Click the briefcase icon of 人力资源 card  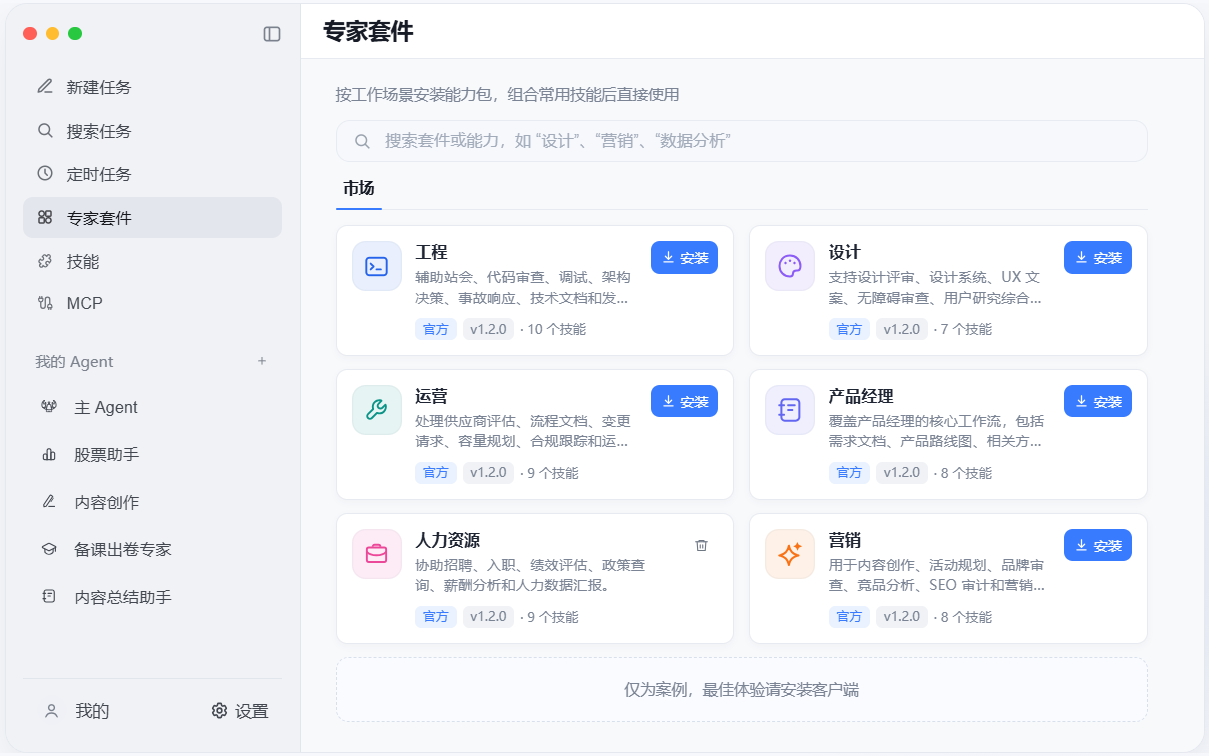pyautogui.click(x=377, y=554)
